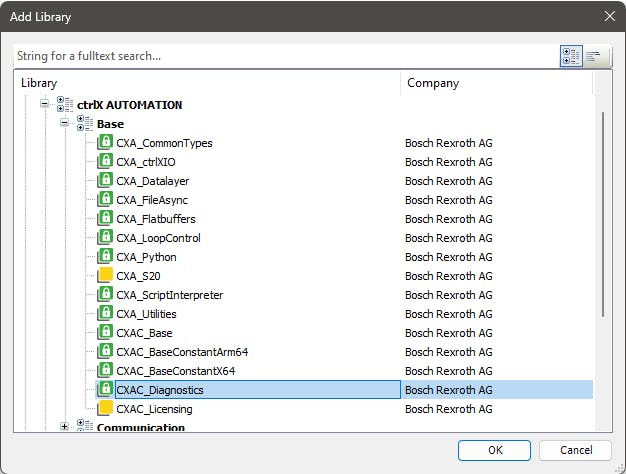Click the lock icon beside CXA_Flatbuffers

pos(105,218)
